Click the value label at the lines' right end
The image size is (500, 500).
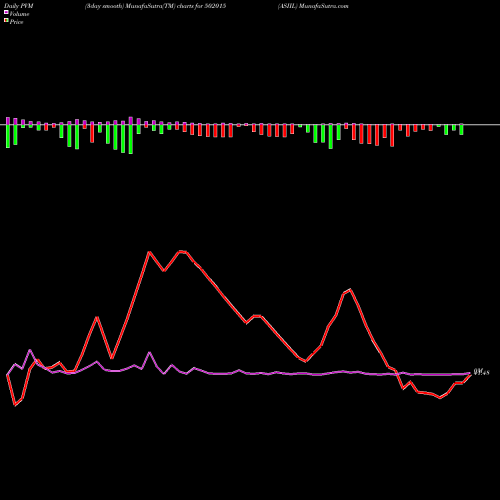[x=481, y=373]
